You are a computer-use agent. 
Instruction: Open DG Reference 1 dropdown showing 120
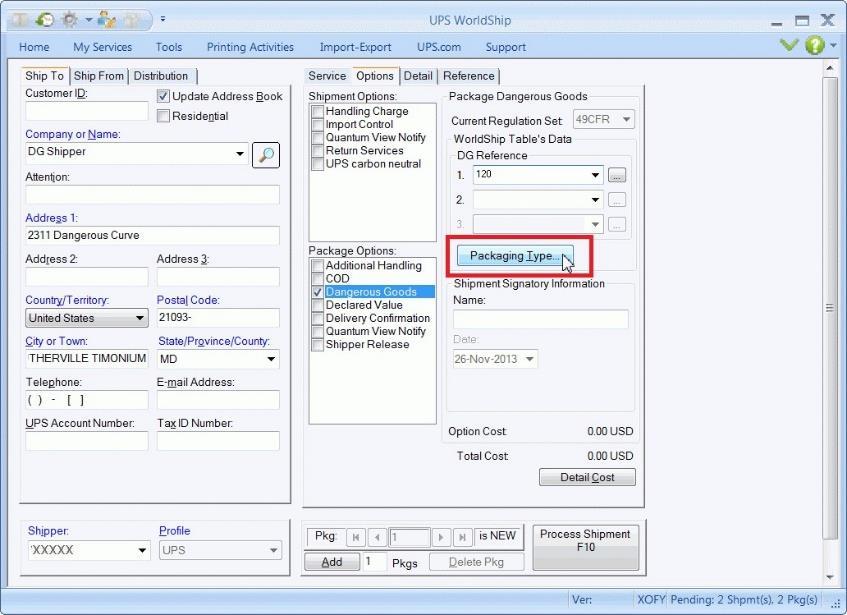pos(595,175)
